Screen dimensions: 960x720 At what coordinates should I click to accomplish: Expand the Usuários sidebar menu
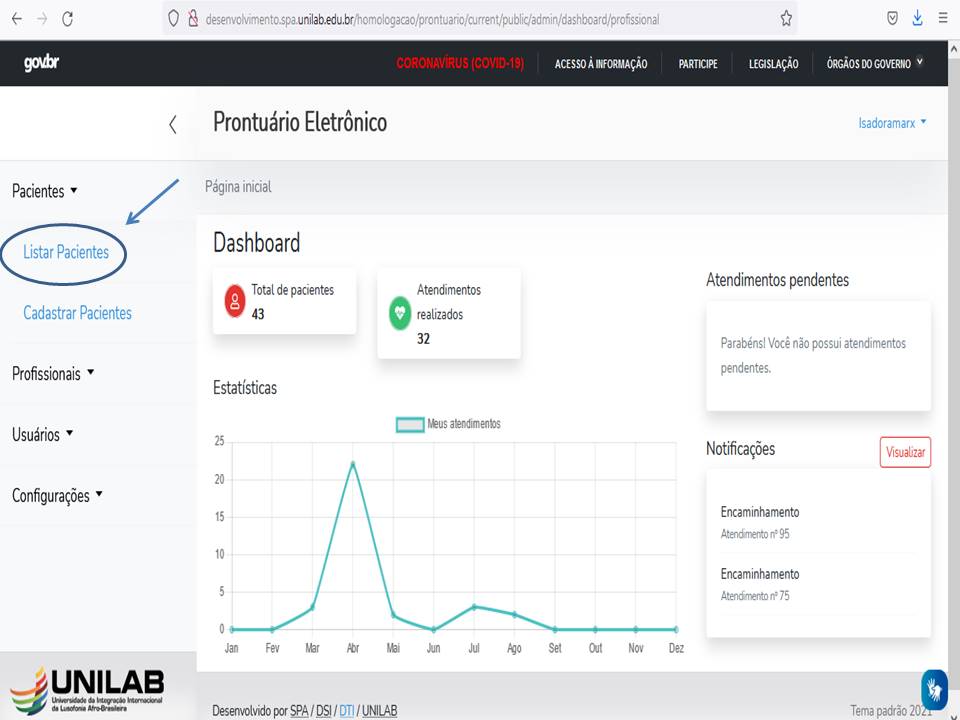point(42,435)
